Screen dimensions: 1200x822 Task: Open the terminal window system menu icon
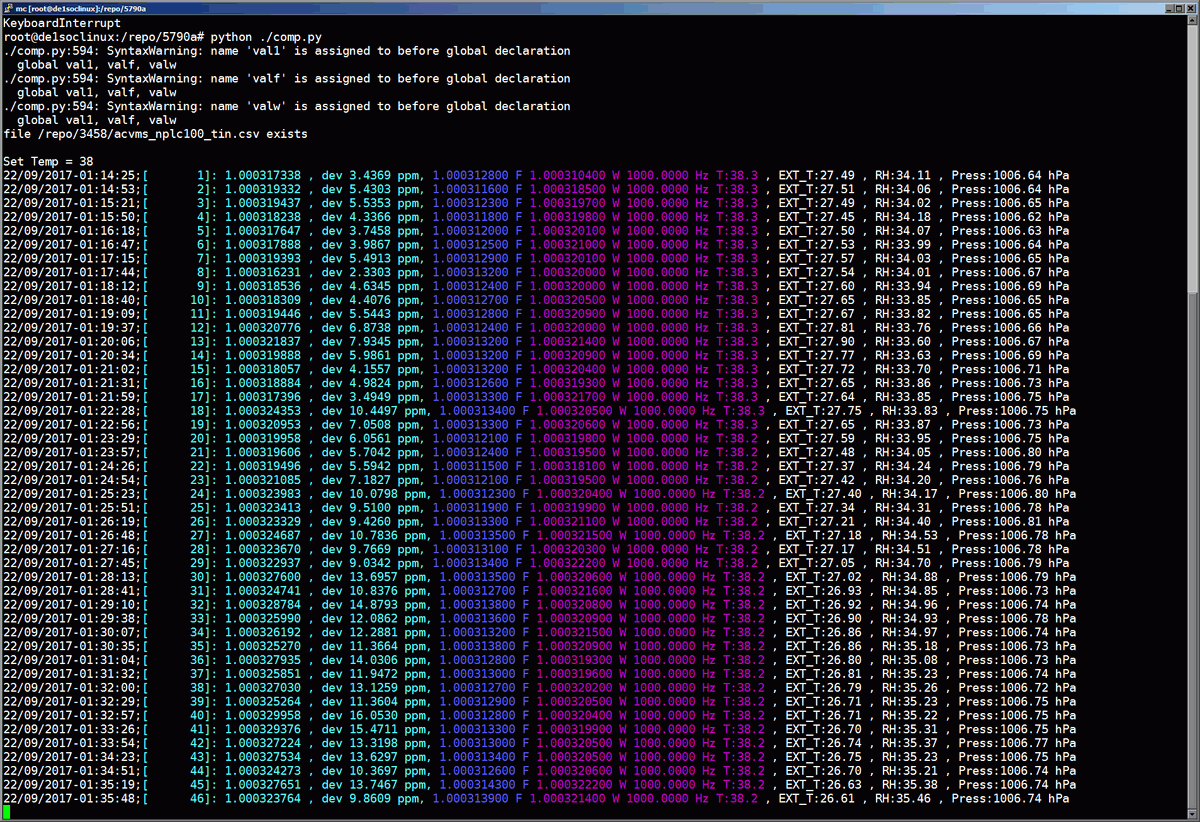[7, 7]
